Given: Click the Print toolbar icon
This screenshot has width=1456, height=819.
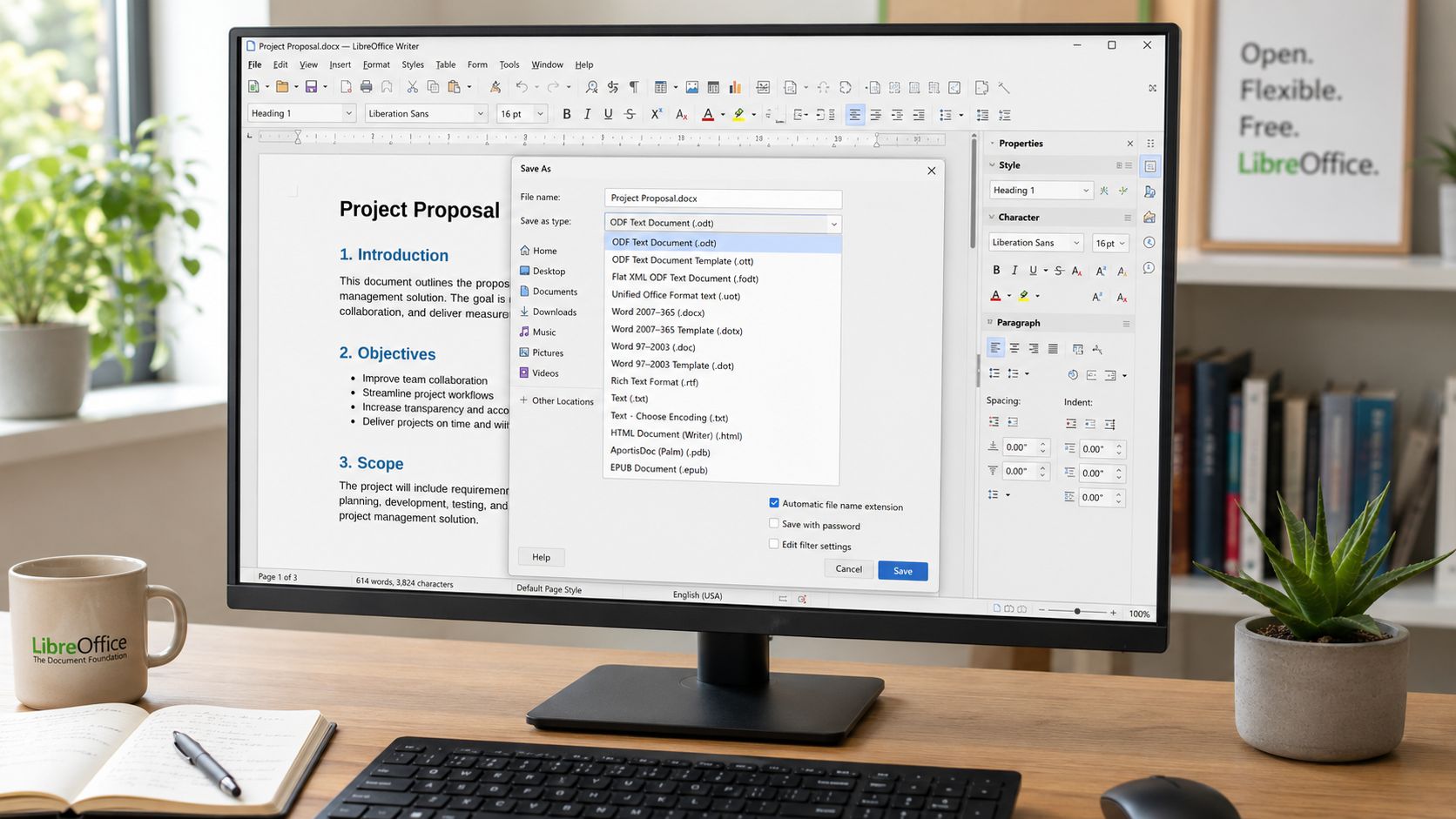Looking at the screenshot, I should point(367,87).
